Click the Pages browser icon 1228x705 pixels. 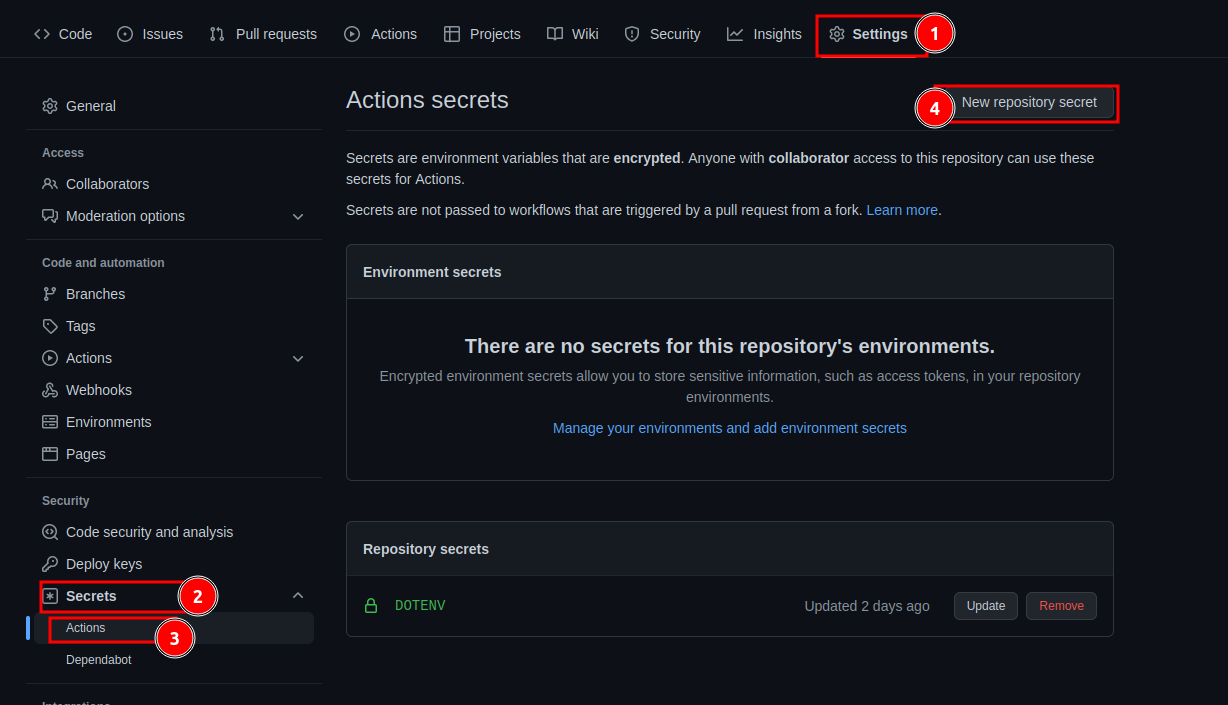pyautogui.click(x=50, y=454)
